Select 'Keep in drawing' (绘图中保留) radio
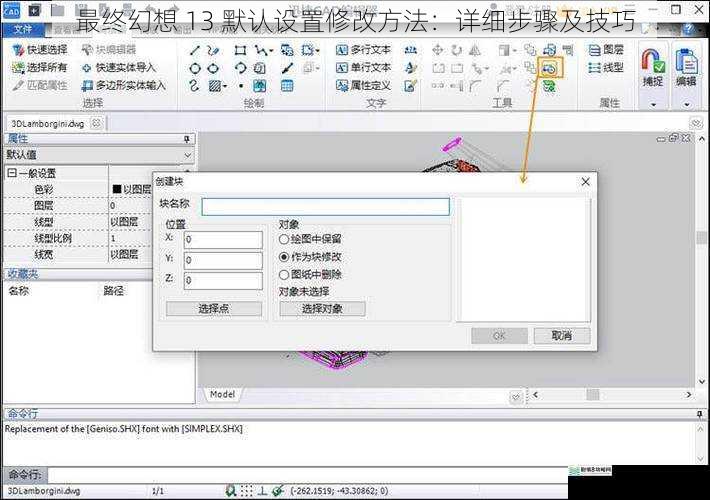 [284, 239]
